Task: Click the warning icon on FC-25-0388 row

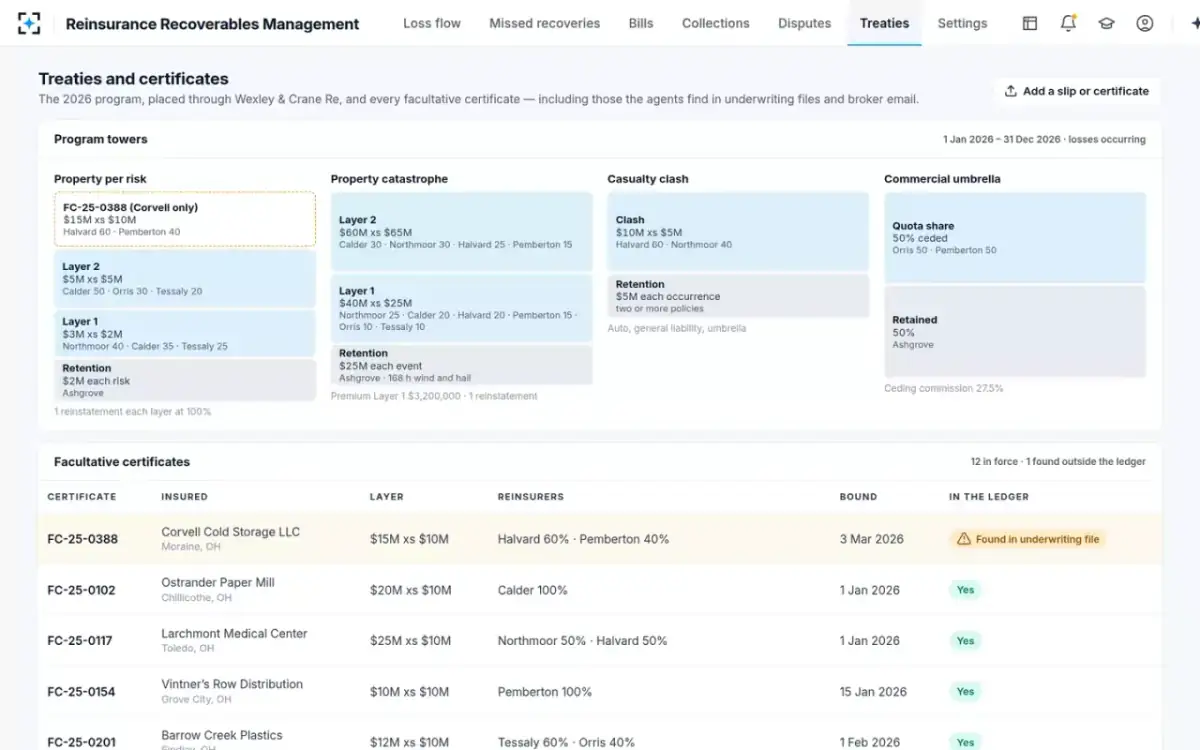Action: point(963,539)
